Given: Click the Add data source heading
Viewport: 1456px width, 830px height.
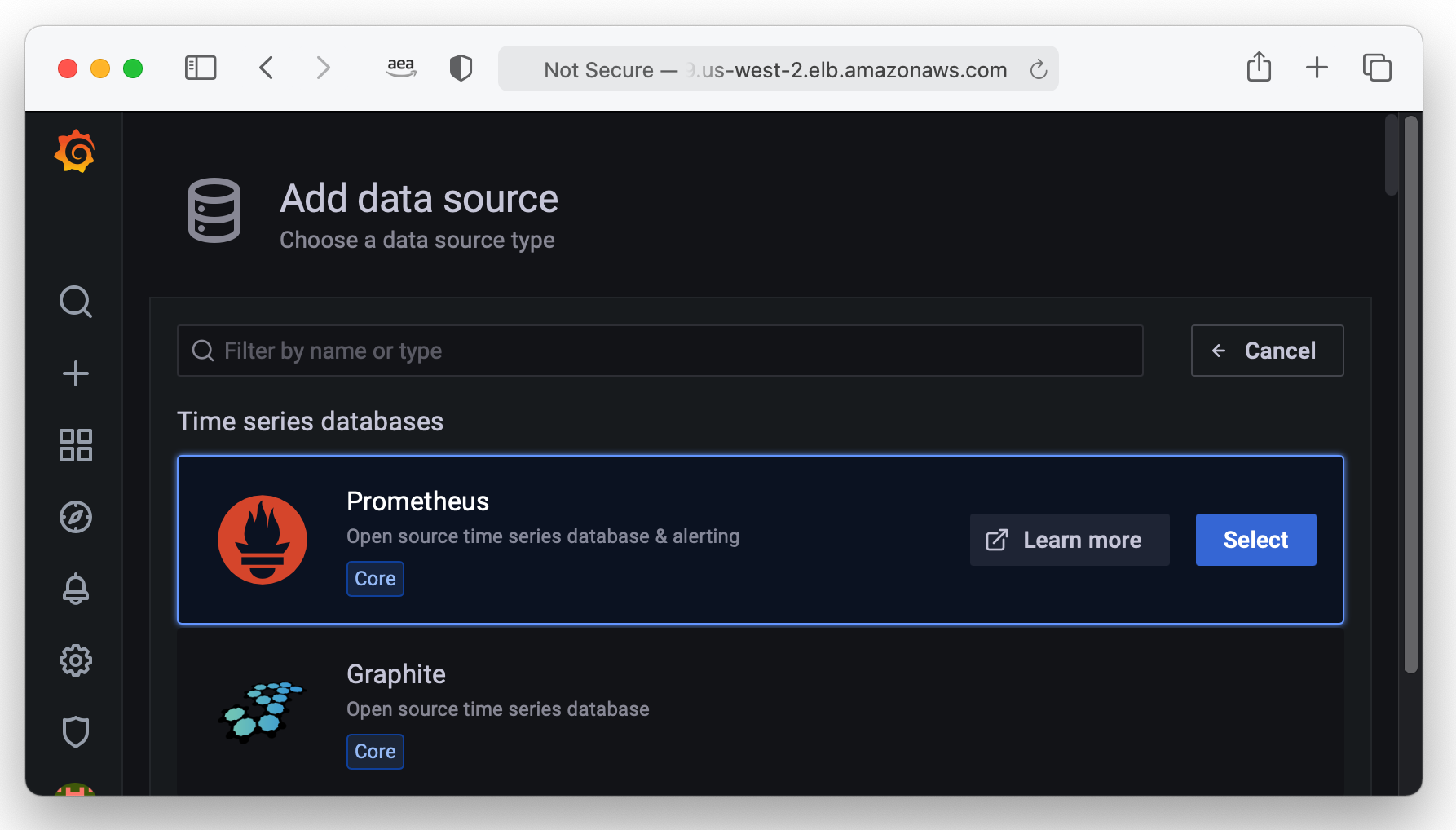Looking at the screenshot, I should (x=419, y=199).
